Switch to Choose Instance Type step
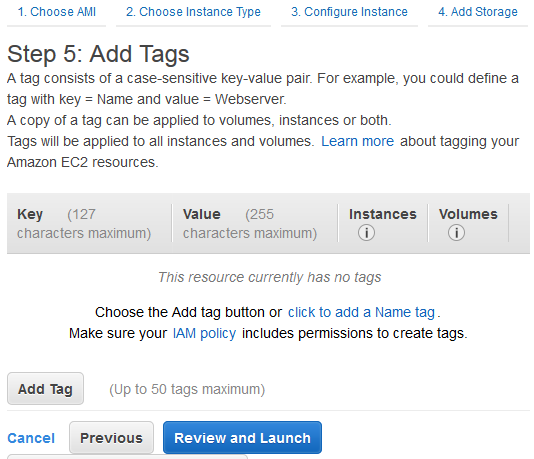The width and height of the screenshot is (534, 459). click(193, 12)
